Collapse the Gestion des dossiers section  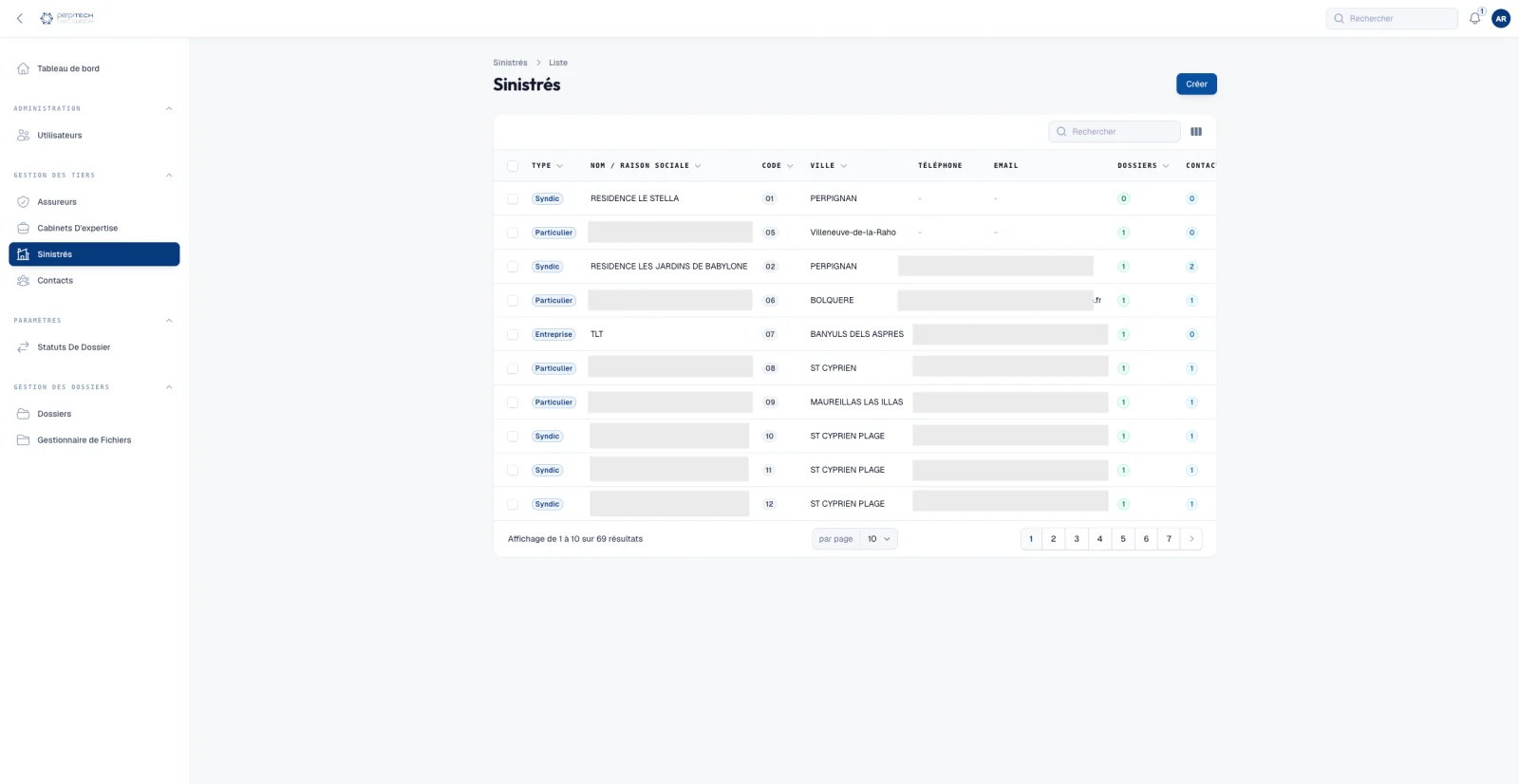[169, 387]
